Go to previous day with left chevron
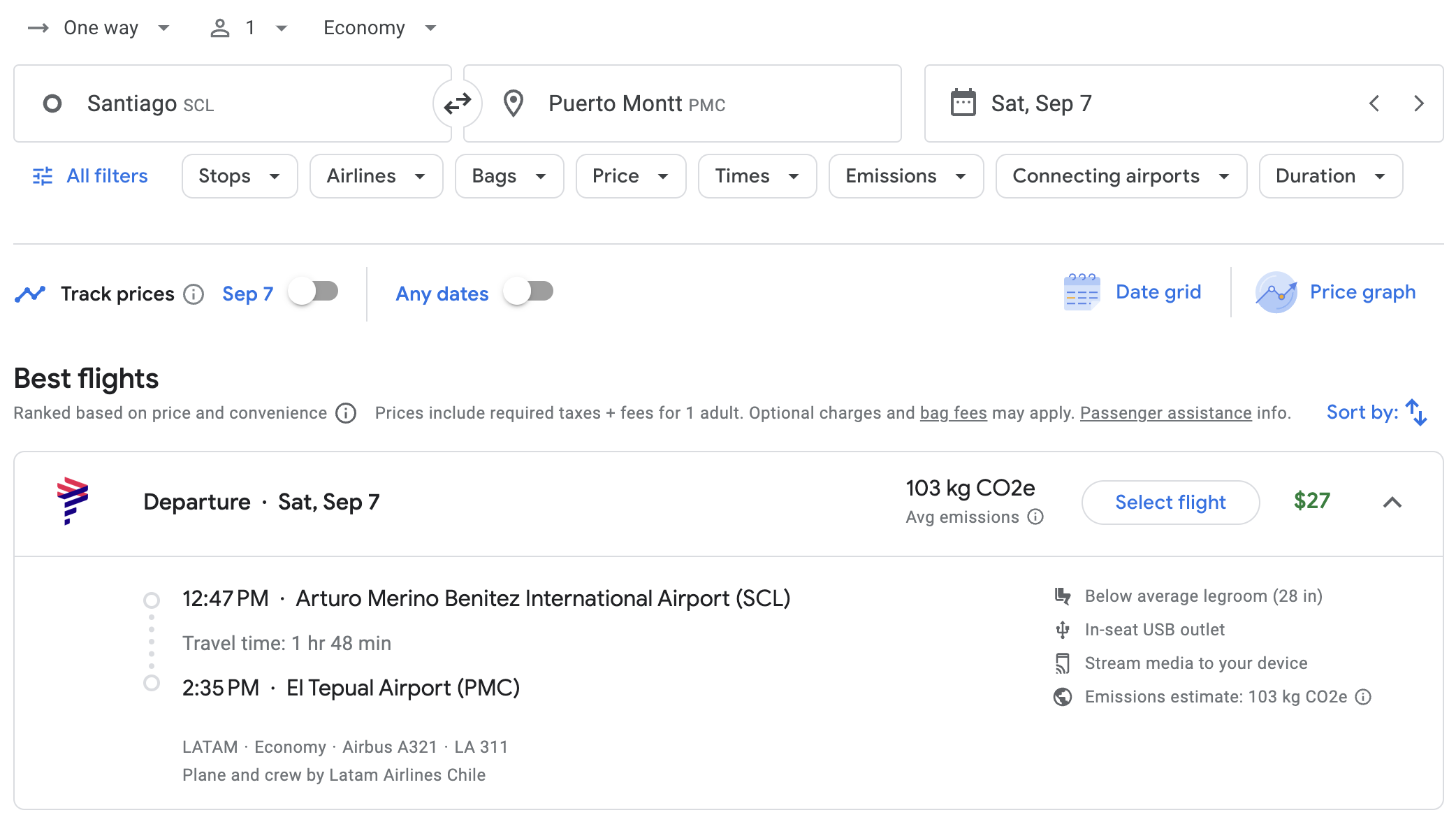 1374,103
